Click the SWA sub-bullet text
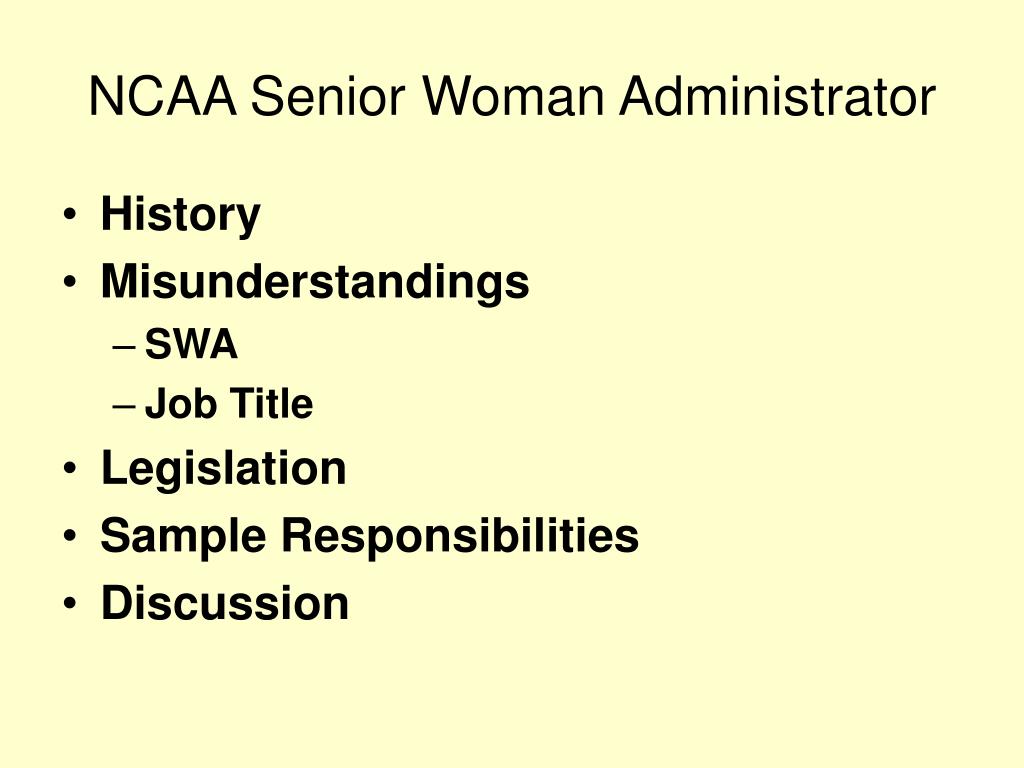This screenshot has height=768, width=1024. pyautogui.click(x=191, y=344)
